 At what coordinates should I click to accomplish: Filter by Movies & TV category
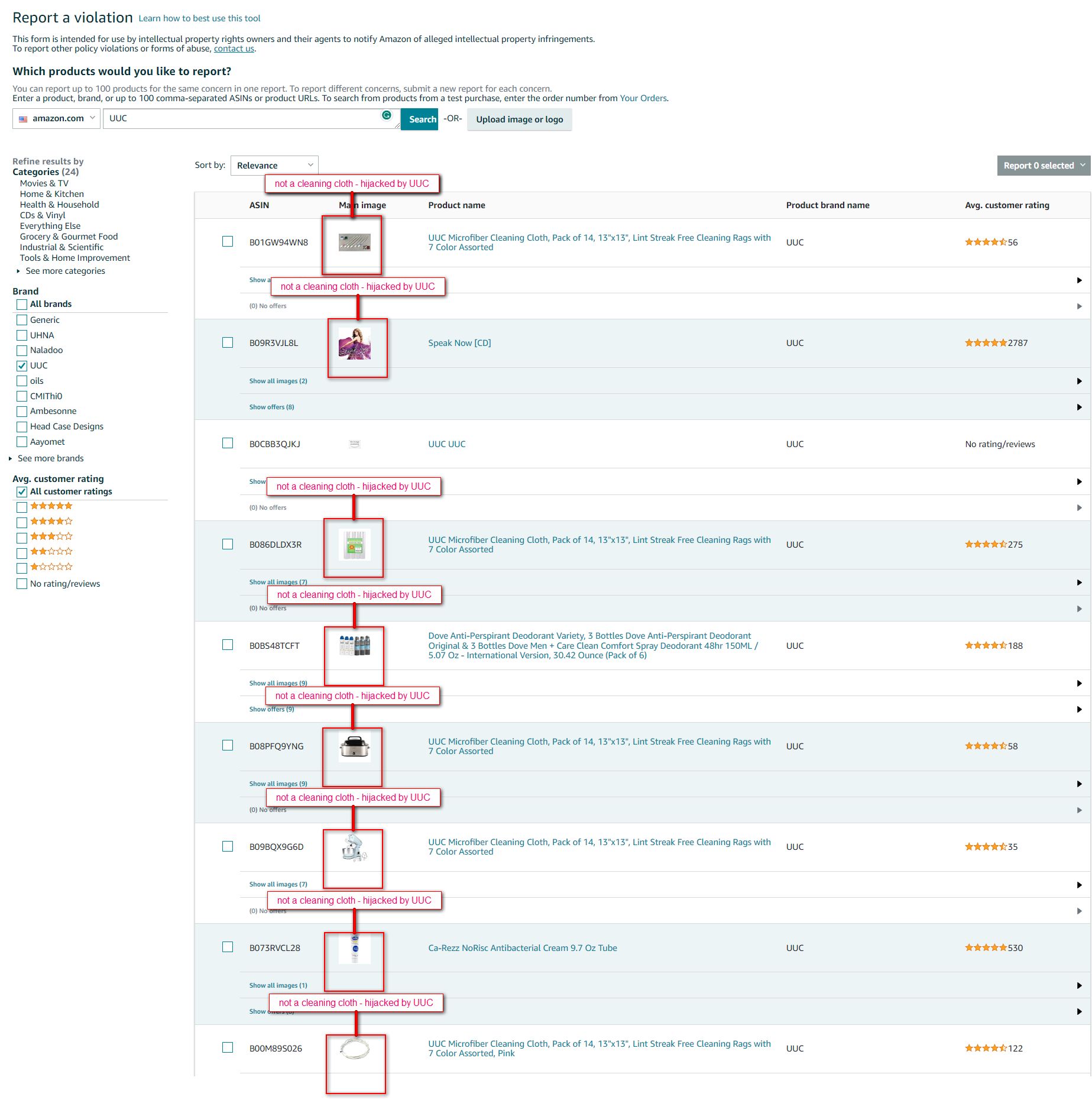pyautogui.click(x=44, y=183)
